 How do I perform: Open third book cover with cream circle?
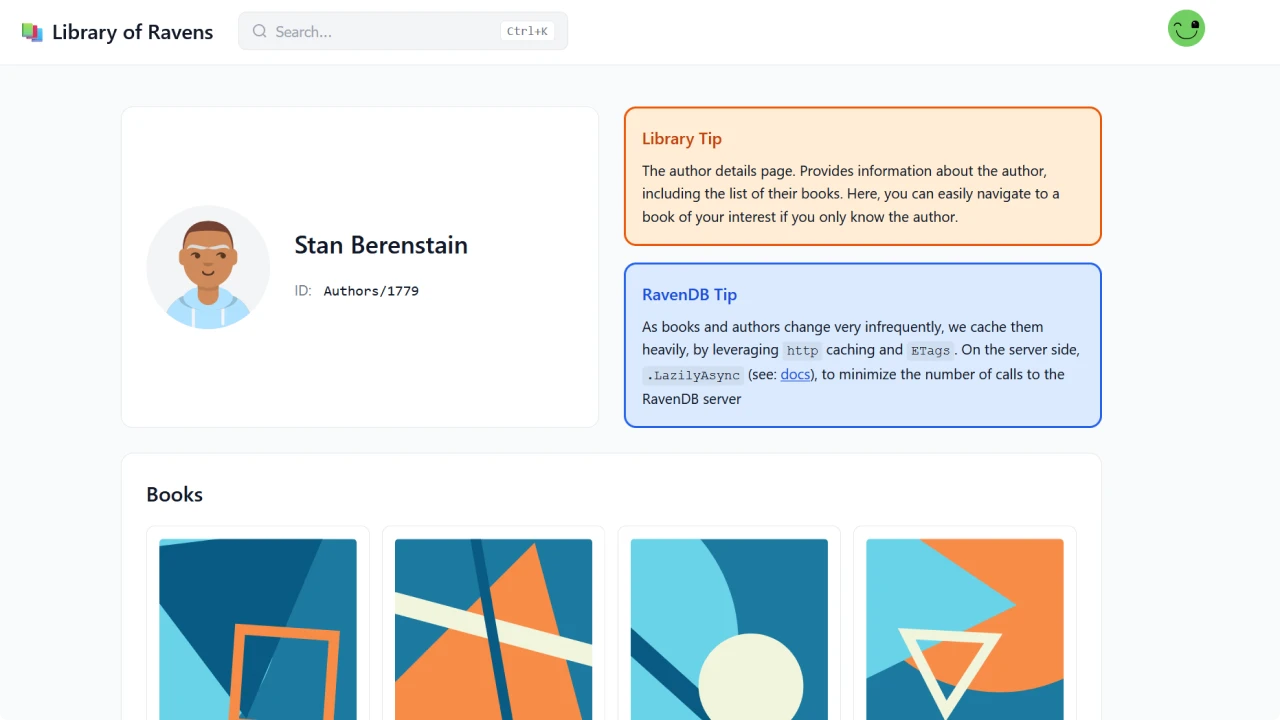729,629
